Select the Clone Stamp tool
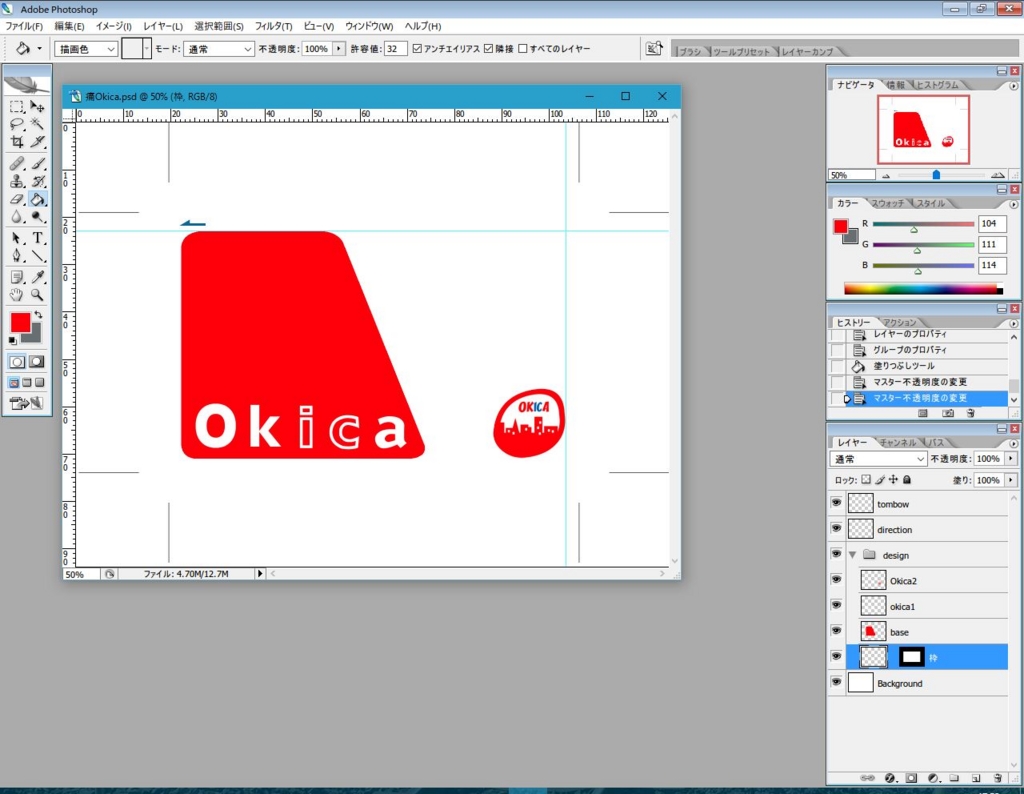Viewport: 1024px width, 794px height. (x=17, y=182)
